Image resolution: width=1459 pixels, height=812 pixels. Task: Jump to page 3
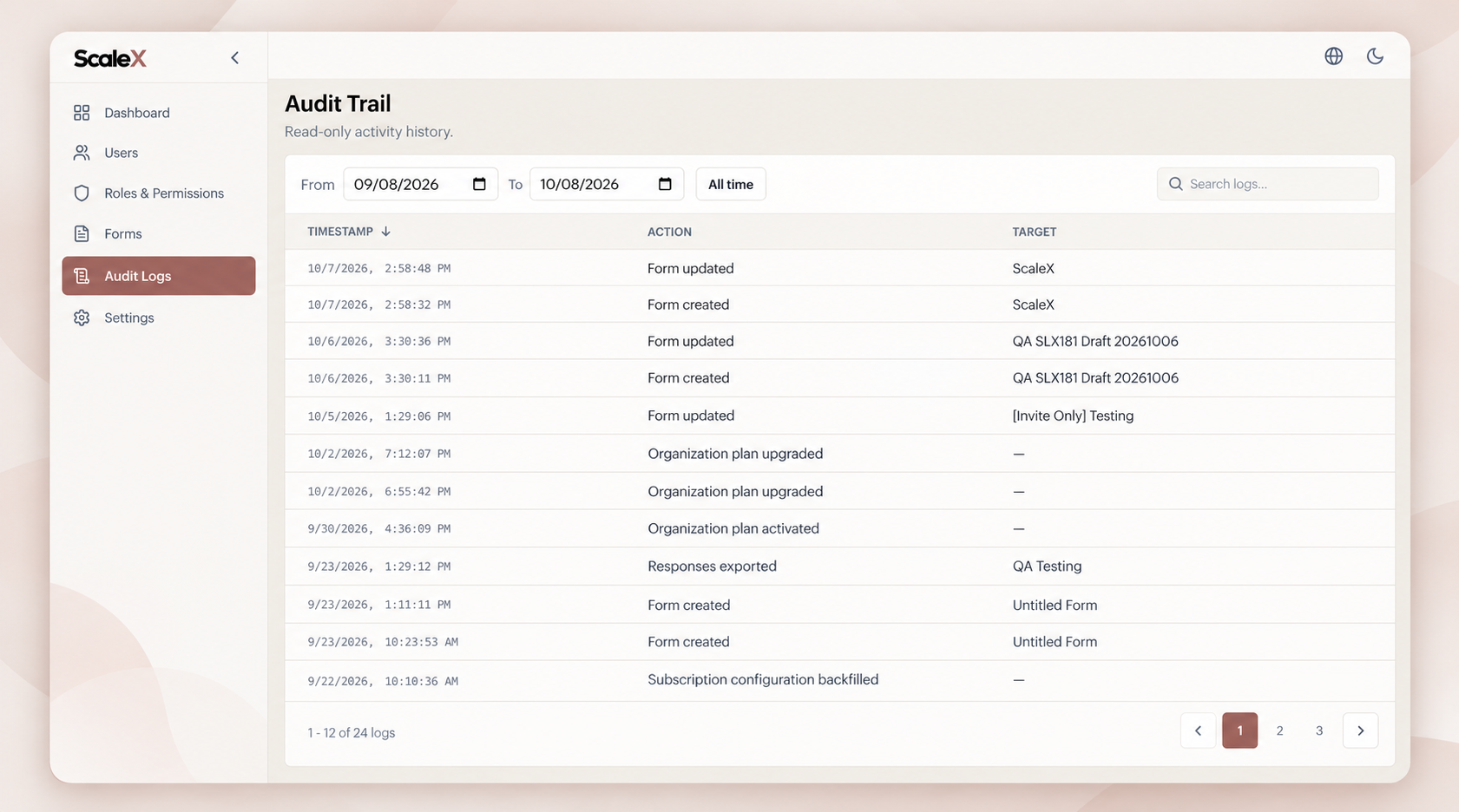click(x=1319, y=730)
